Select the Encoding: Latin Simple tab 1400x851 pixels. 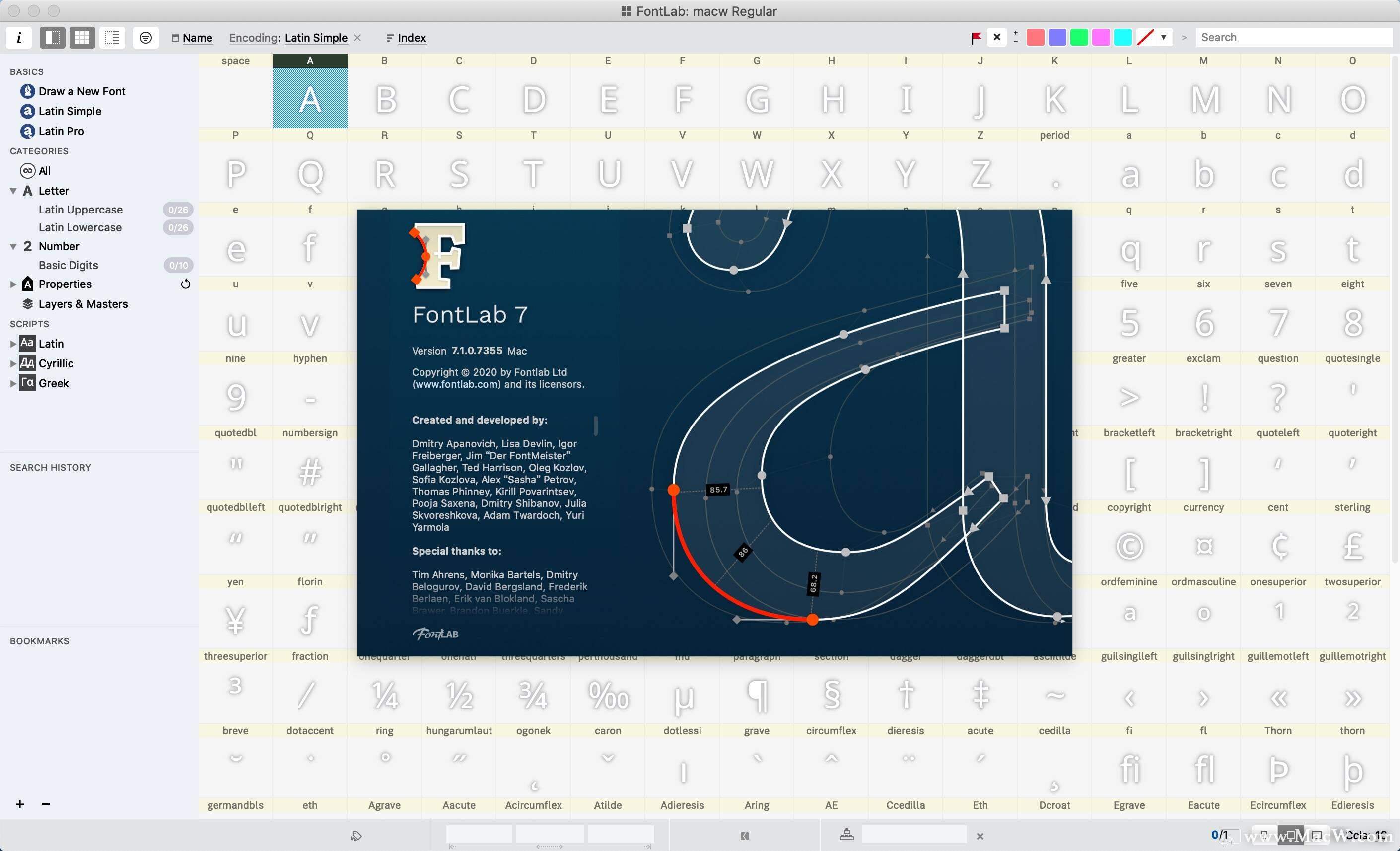point(288,38)
